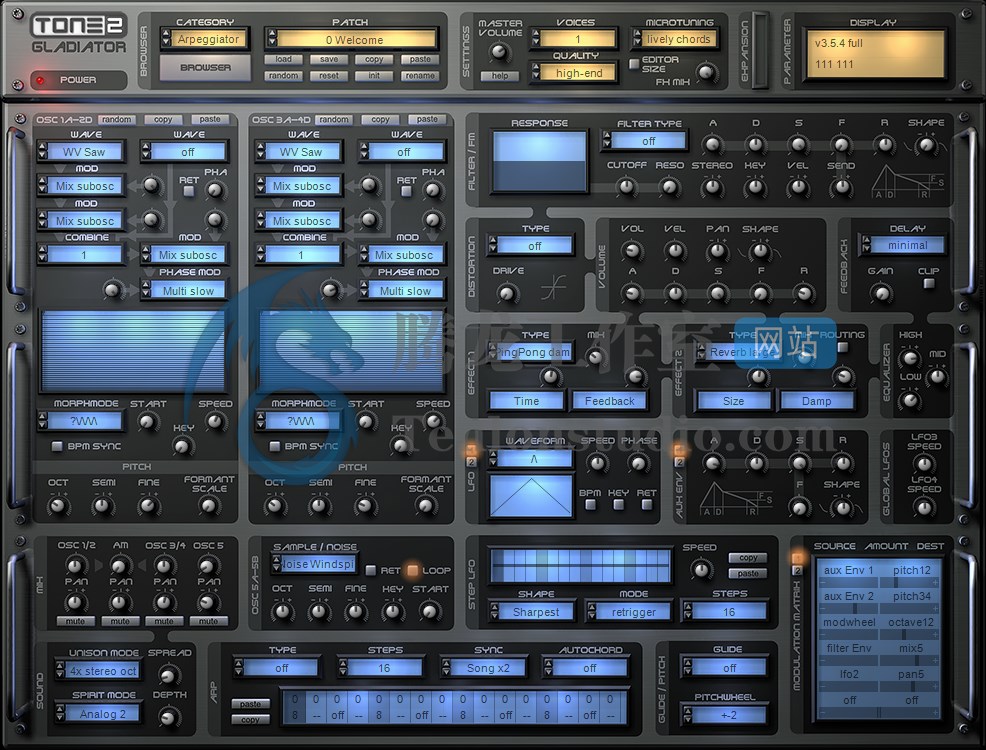
Task: Open the Filter Type dropdown
Action: [649, 141]
